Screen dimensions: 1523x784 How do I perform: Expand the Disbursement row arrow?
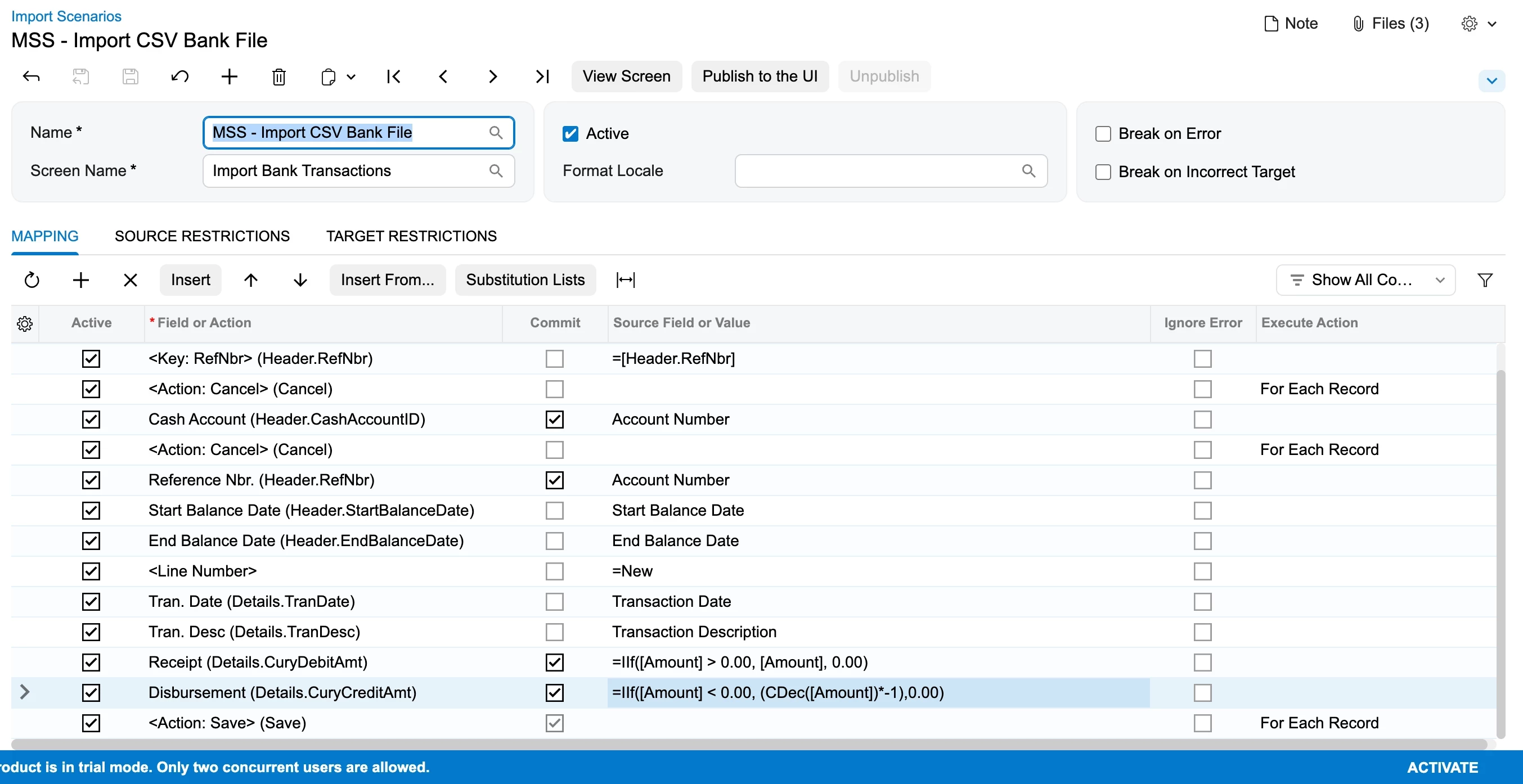click(x=24, y=692)
